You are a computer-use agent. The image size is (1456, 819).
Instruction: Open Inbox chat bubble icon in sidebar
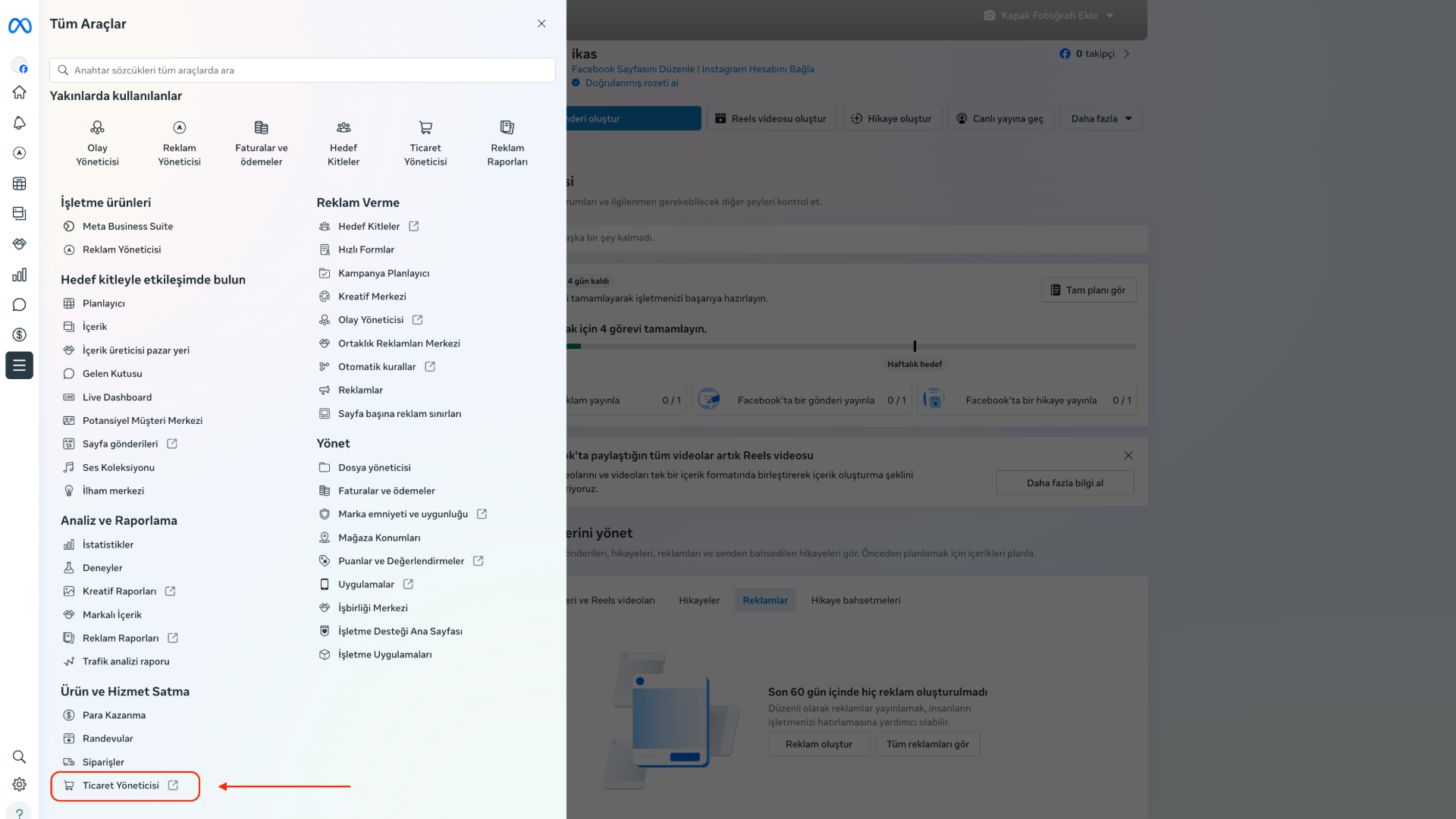point(20,305)
